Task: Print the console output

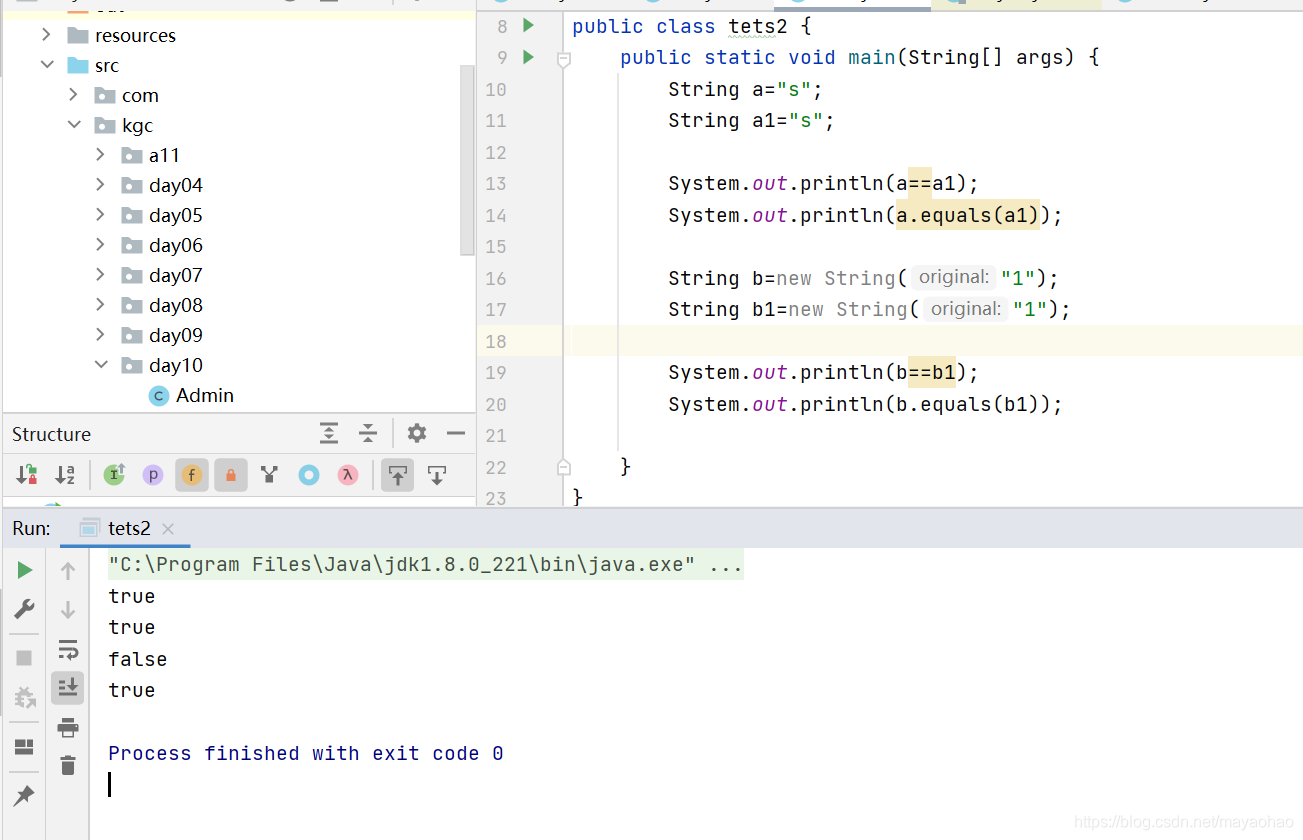Action: (68, 727)
